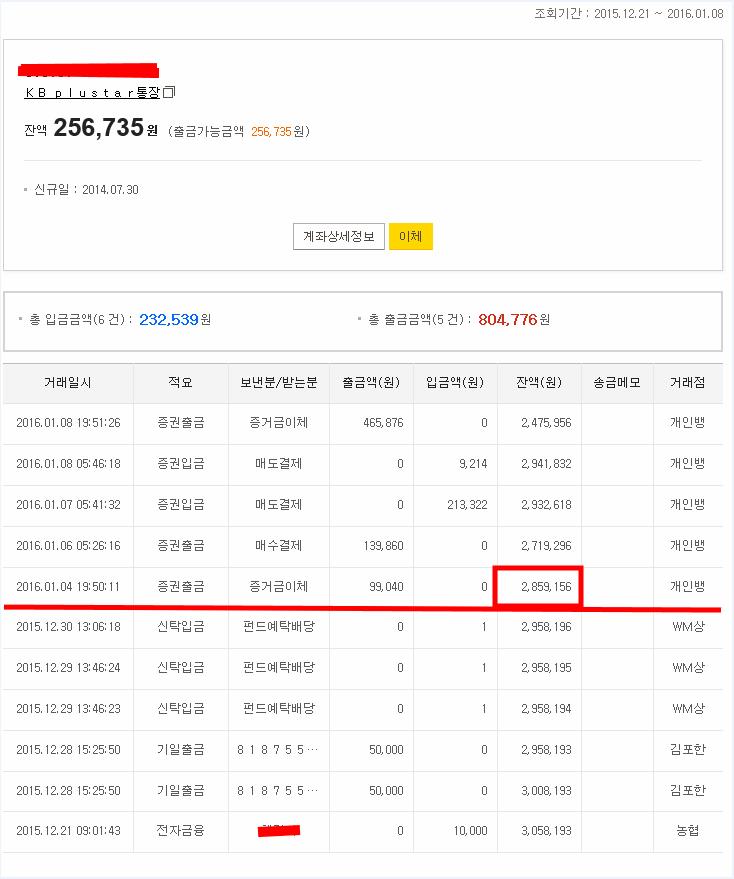Select the balance 2,941,832
Viewport: 734px width, 879px height.
pos(546,464)
